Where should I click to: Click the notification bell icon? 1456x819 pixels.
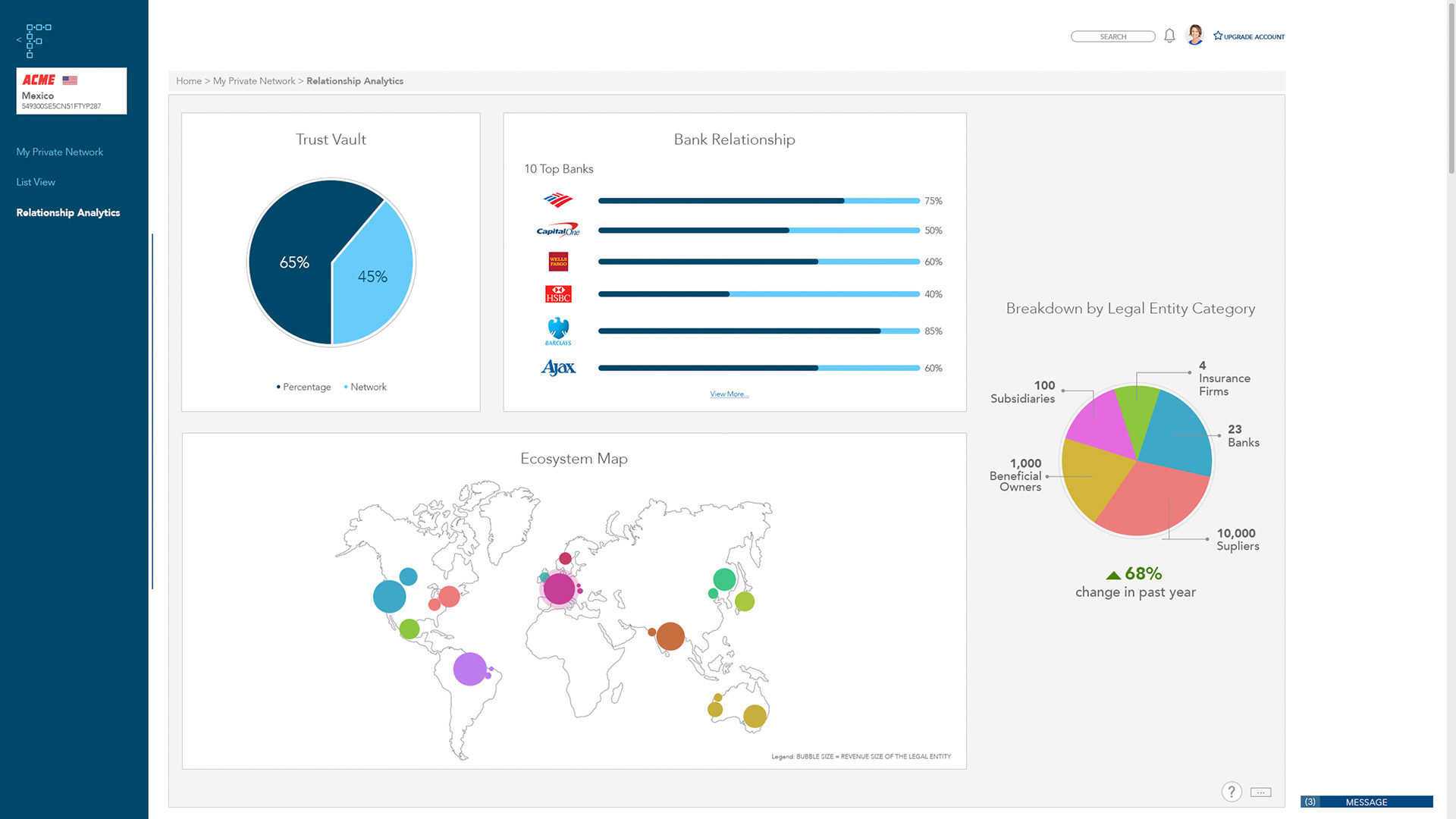[1169, 36]
